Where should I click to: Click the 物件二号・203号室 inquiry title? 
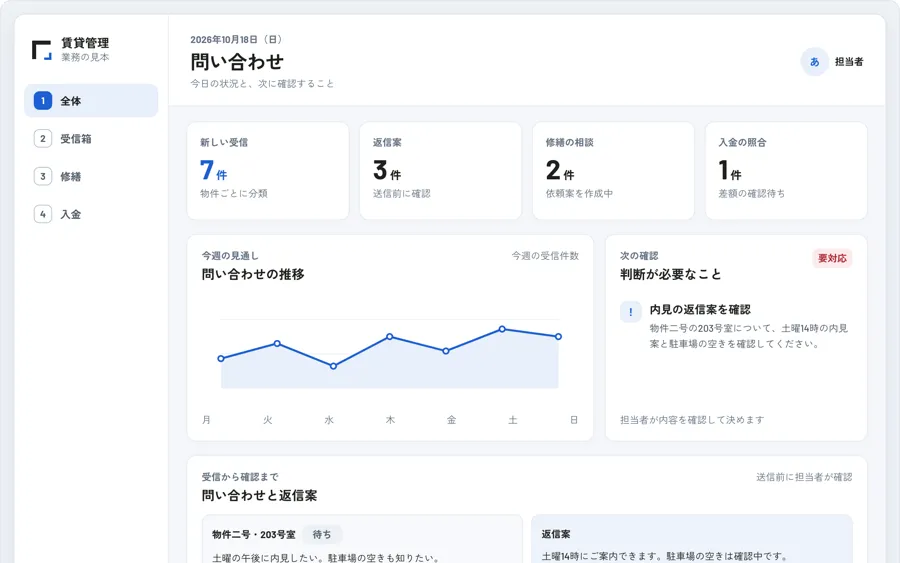click(x=254, y=534)
